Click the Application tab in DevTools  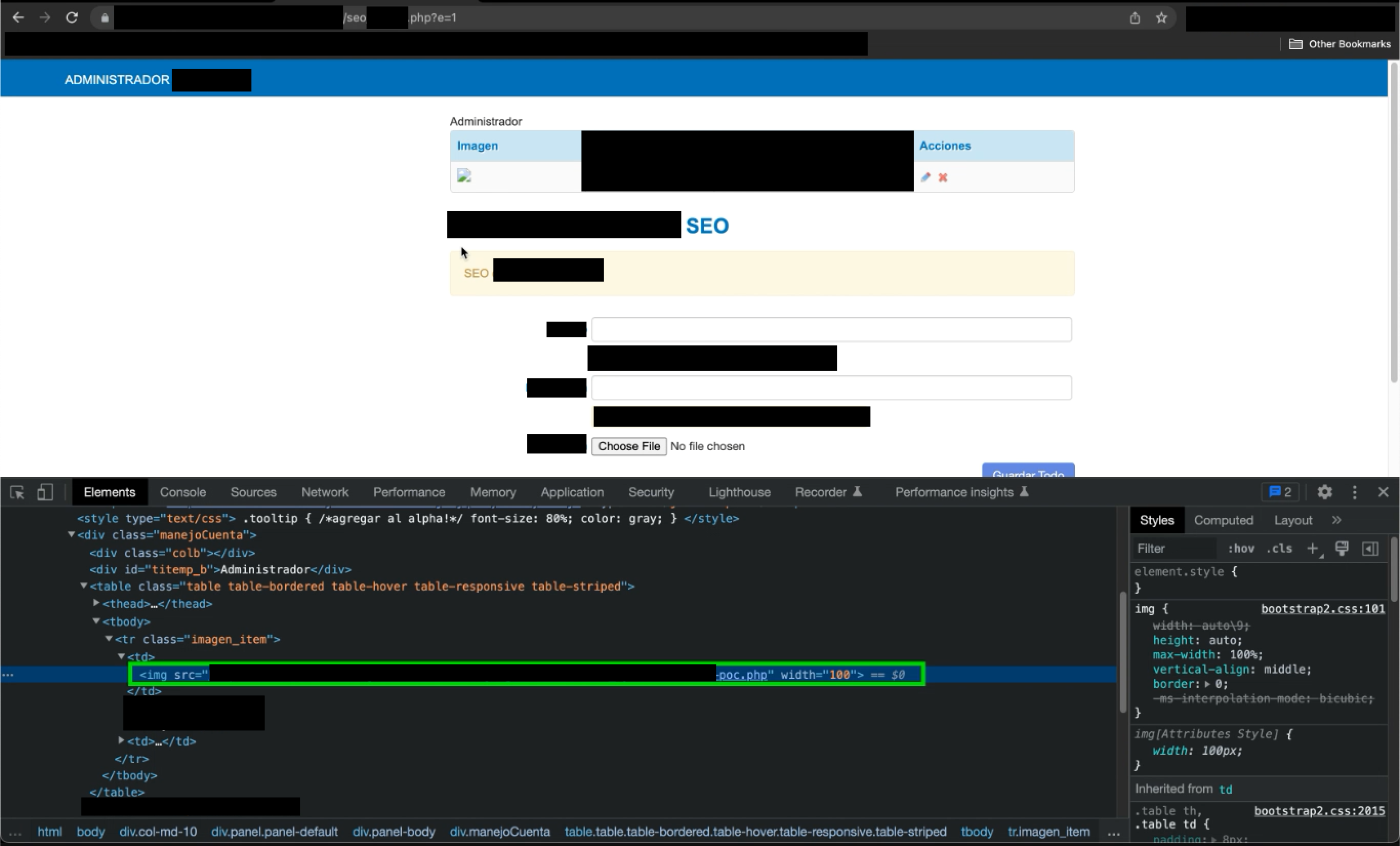(x=572, y=491)
